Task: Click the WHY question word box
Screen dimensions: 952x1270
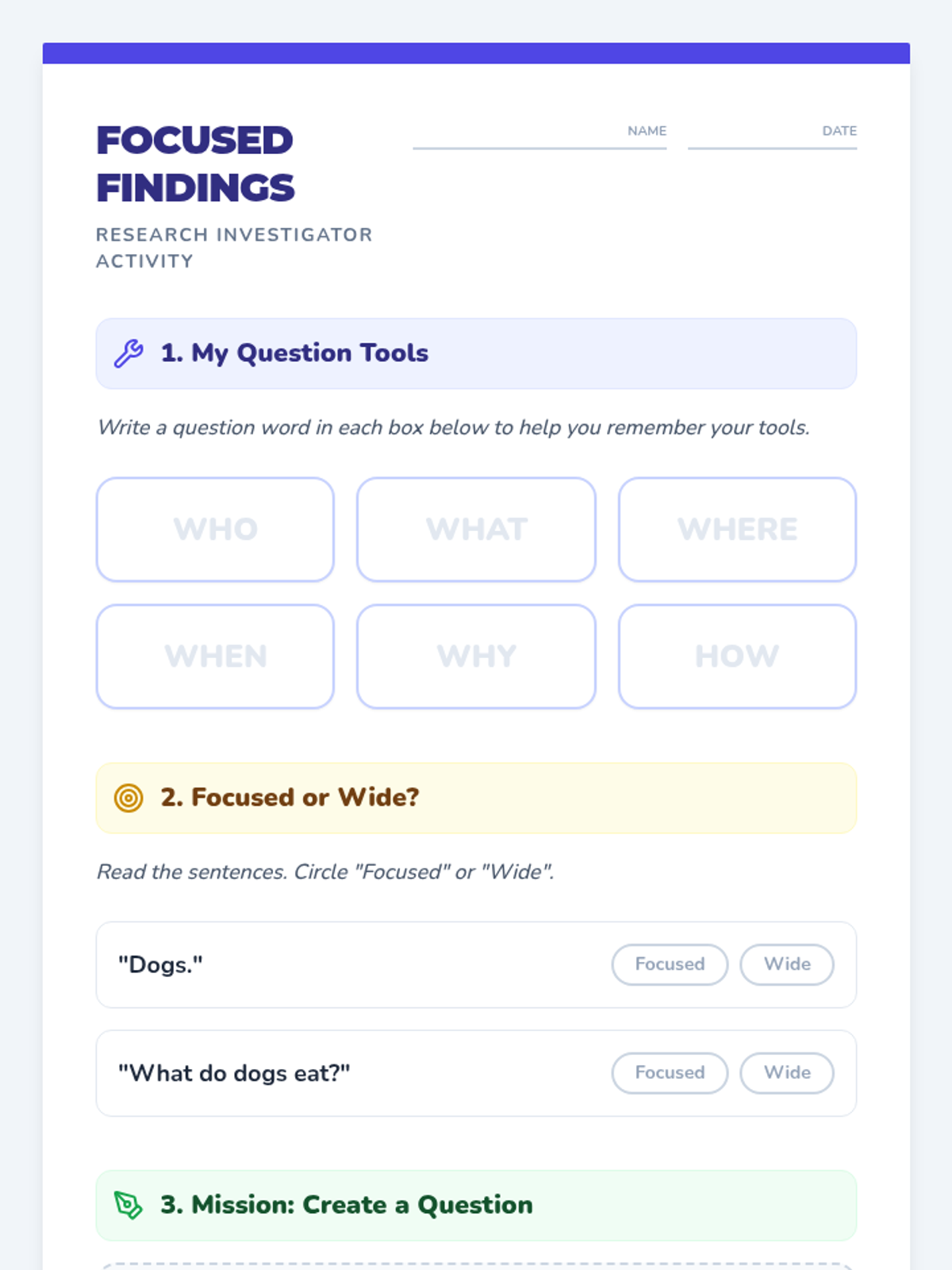Action: click(x=476, y=656)
